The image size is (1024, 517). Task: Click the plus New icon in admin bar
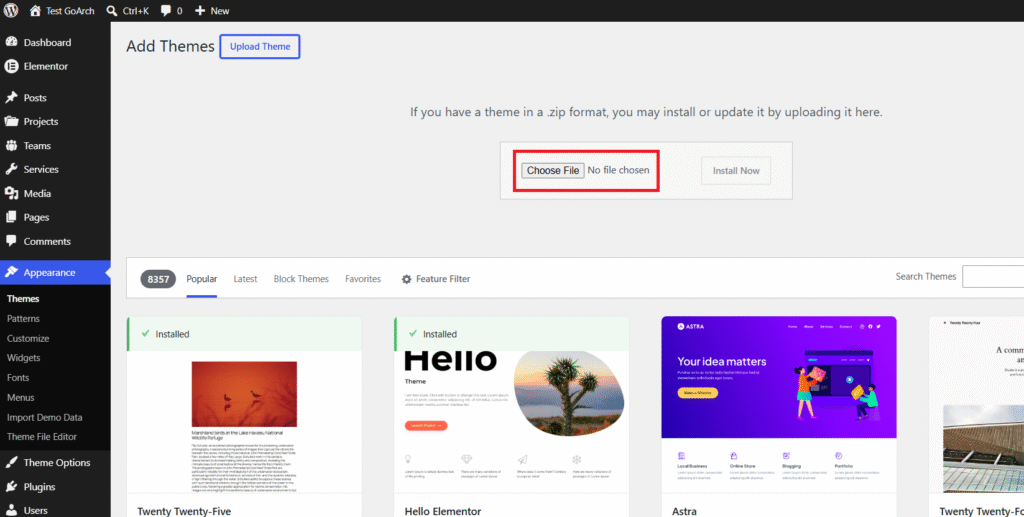[x=200, y=10]
